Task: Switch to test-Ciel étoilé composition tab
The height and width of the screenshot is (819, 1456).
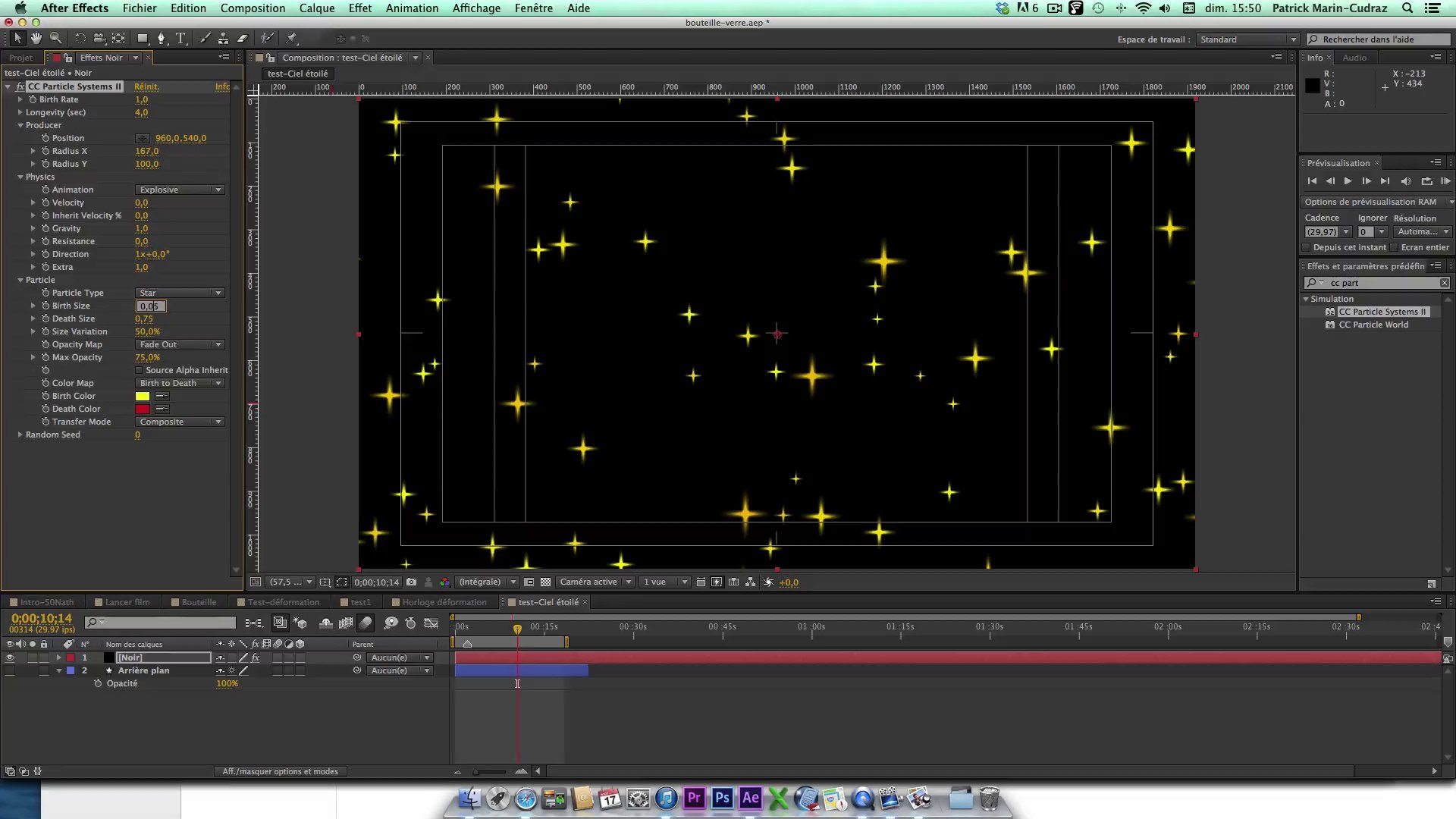Action: click(x=549, y=601)
